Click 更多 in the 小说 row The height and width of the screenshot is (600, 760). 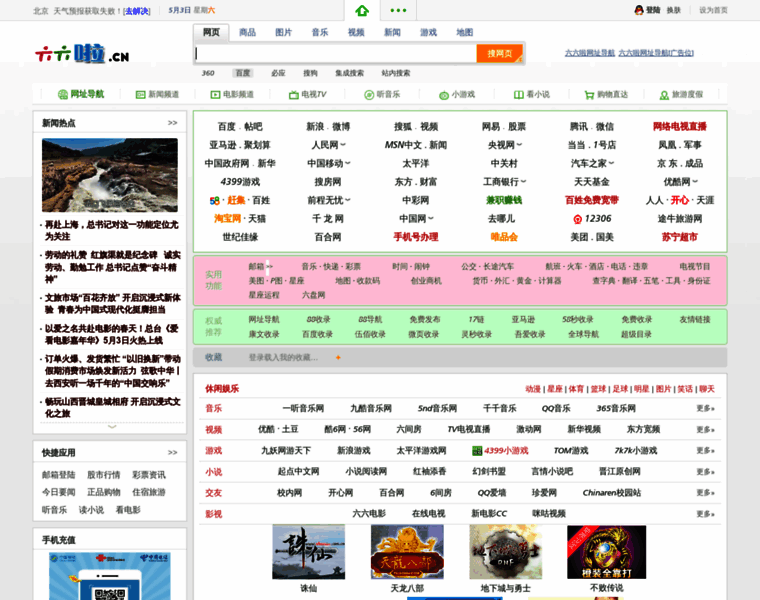coord(705,472)
